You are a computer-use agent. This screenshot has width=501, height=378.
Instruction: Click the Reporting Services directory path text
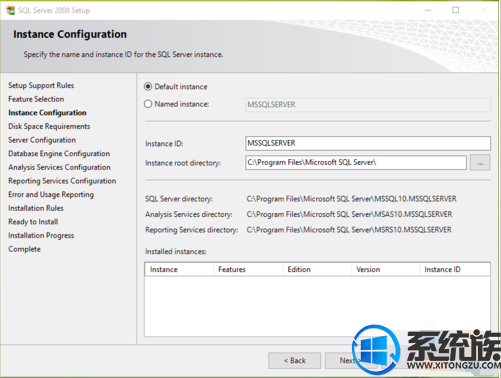click(349, 230)
